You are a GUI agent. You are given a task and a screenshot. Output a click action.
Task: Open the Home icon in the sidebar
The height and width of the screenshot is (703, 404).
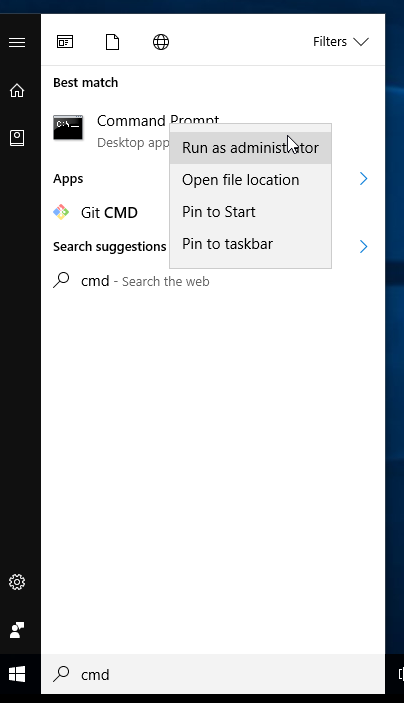17,90
